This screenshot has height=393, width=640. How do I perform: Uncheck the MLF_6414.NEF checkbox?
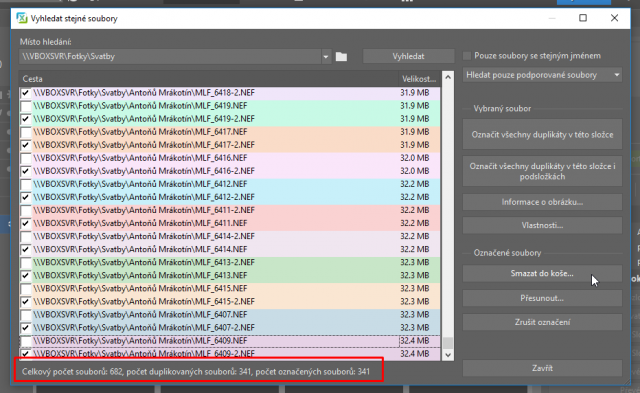pyautogui.click(x=26, y=250)
